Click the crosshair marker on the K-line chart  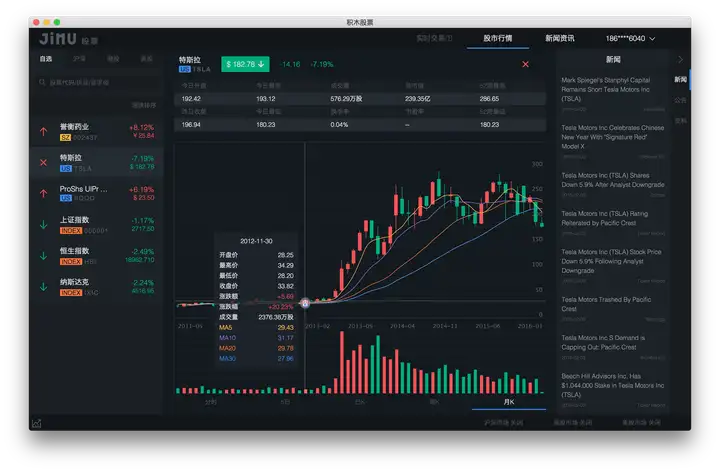point(305,303)
